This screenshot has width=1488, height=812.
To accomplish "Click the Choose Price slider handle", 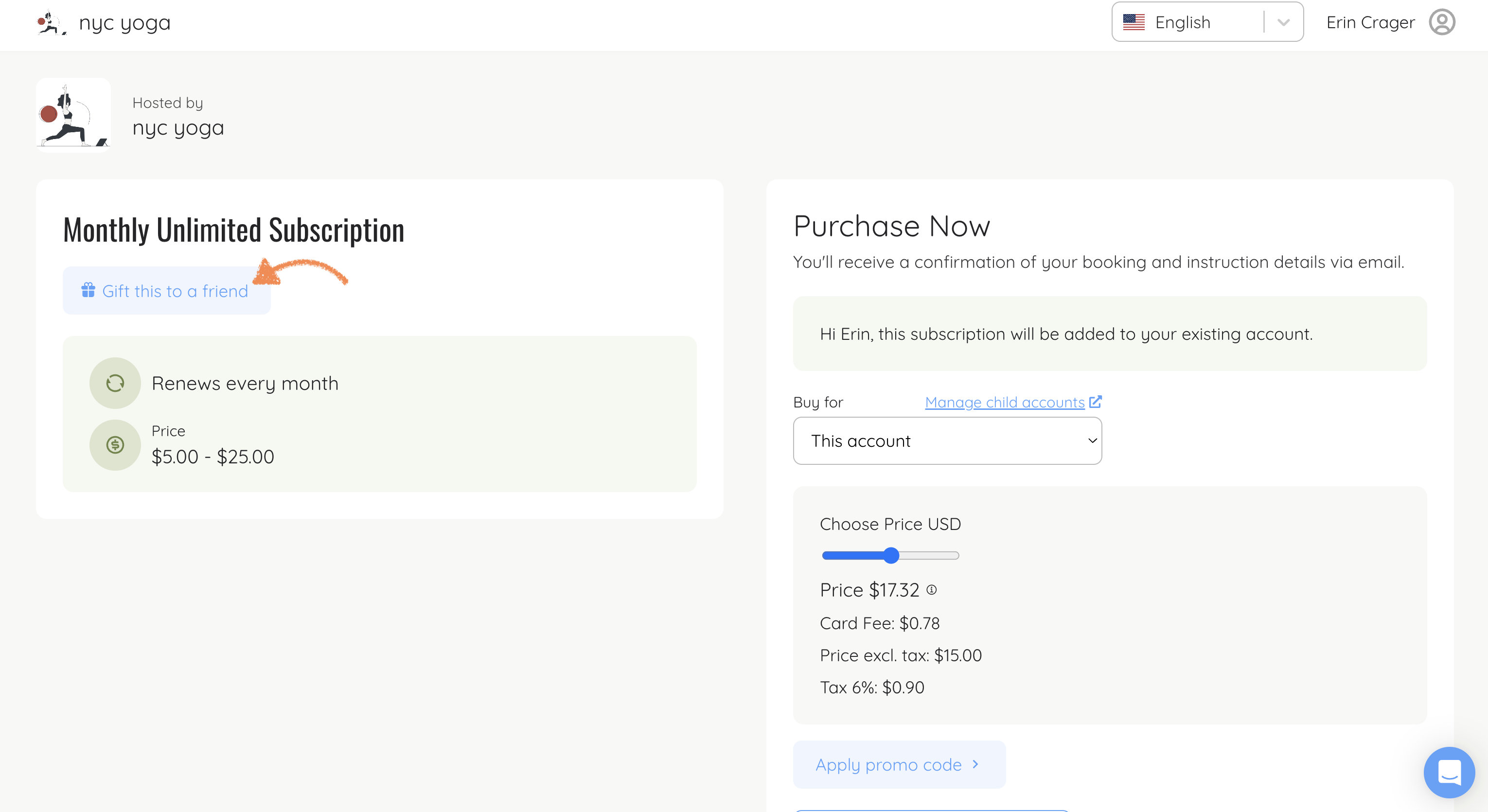I will [891, 555].
